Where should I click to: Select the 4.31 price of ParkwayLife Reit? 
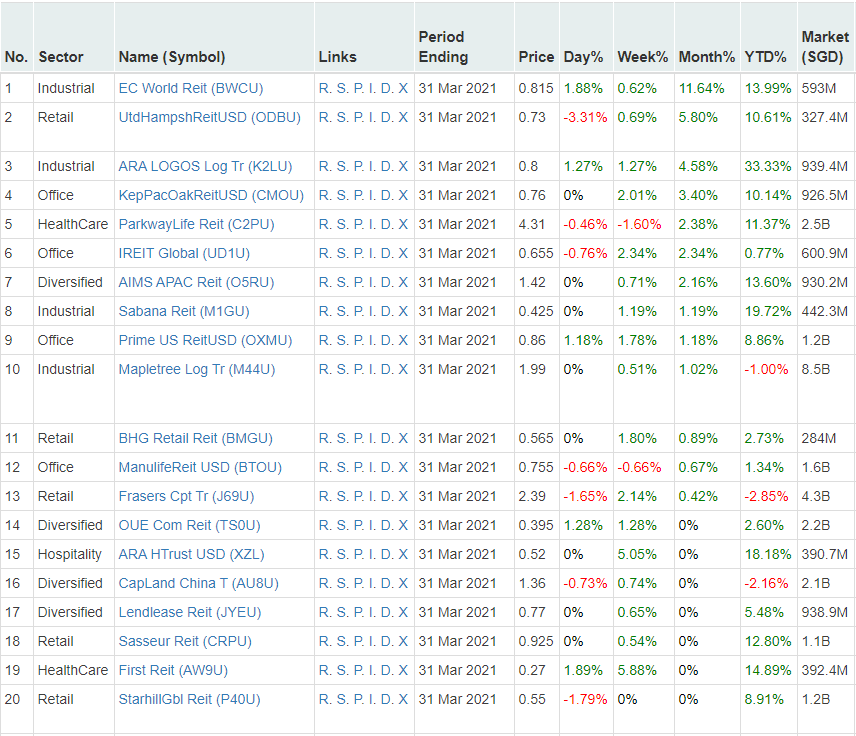[x=532, y=224]
